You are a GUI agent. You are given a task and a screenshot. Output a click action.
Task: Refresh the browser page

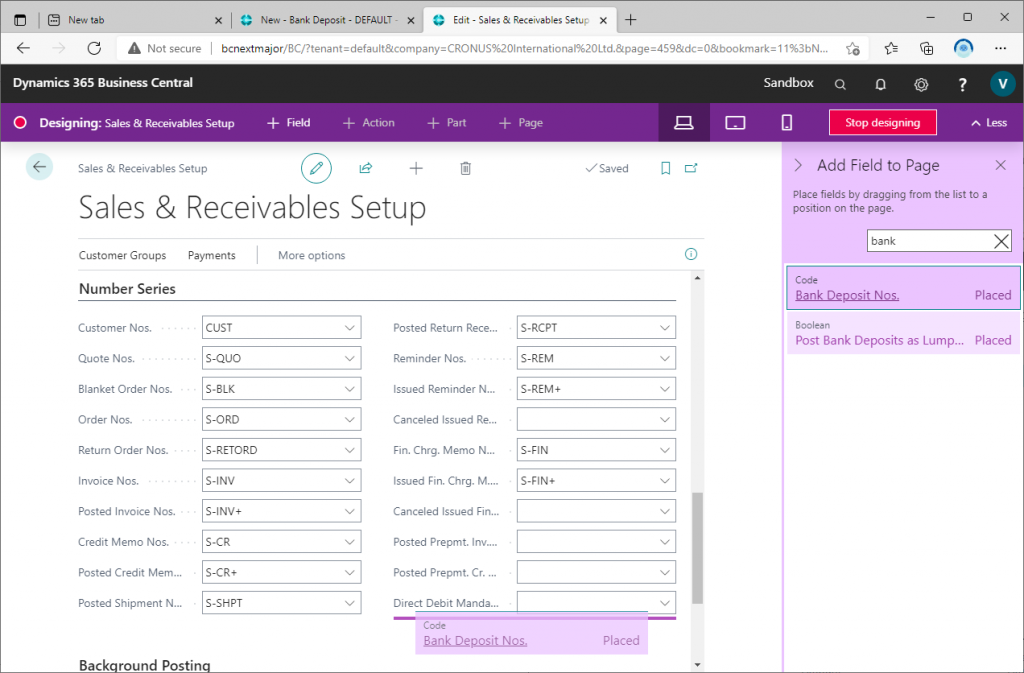click(x=94, y=48)
